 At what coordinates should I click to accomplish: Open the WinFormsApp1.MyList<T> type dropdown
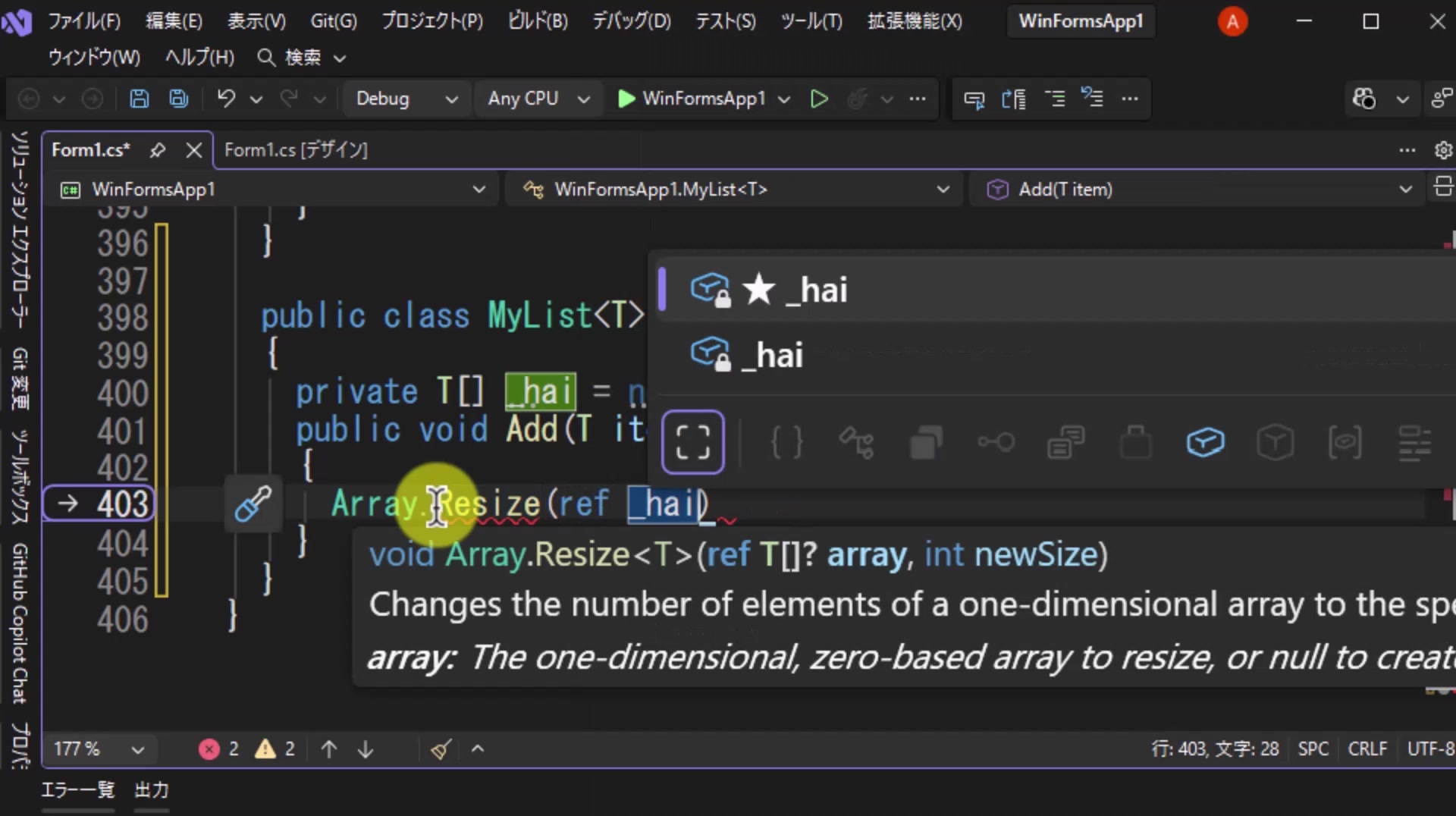735,189
